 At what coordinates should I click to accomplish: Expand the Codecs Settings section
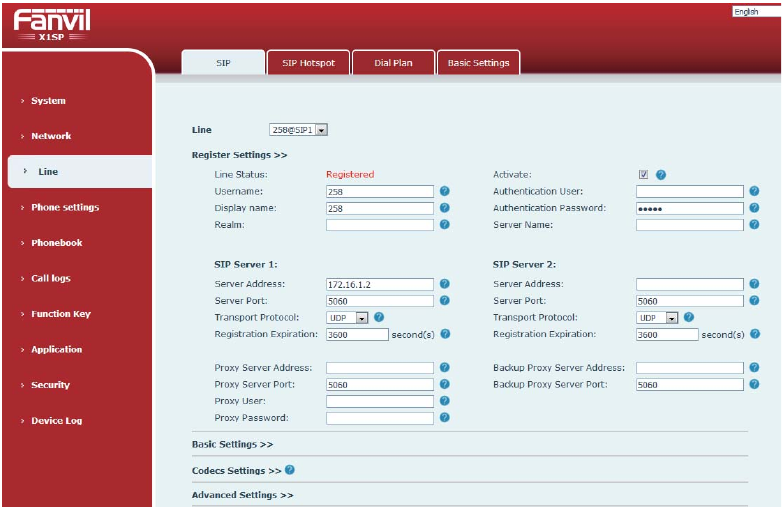pos(236,471)
